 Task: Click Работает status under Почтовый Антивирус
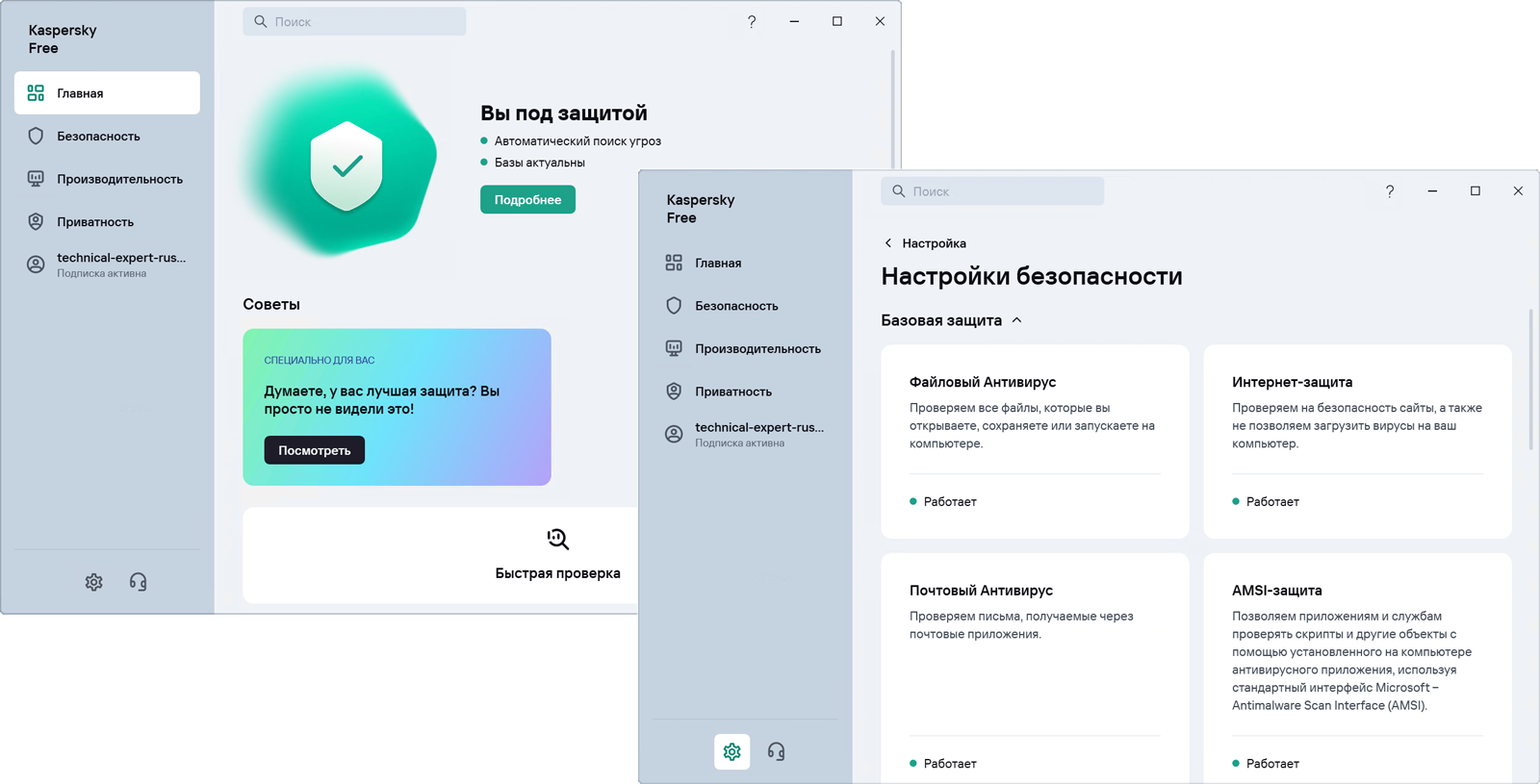point(943,763)
